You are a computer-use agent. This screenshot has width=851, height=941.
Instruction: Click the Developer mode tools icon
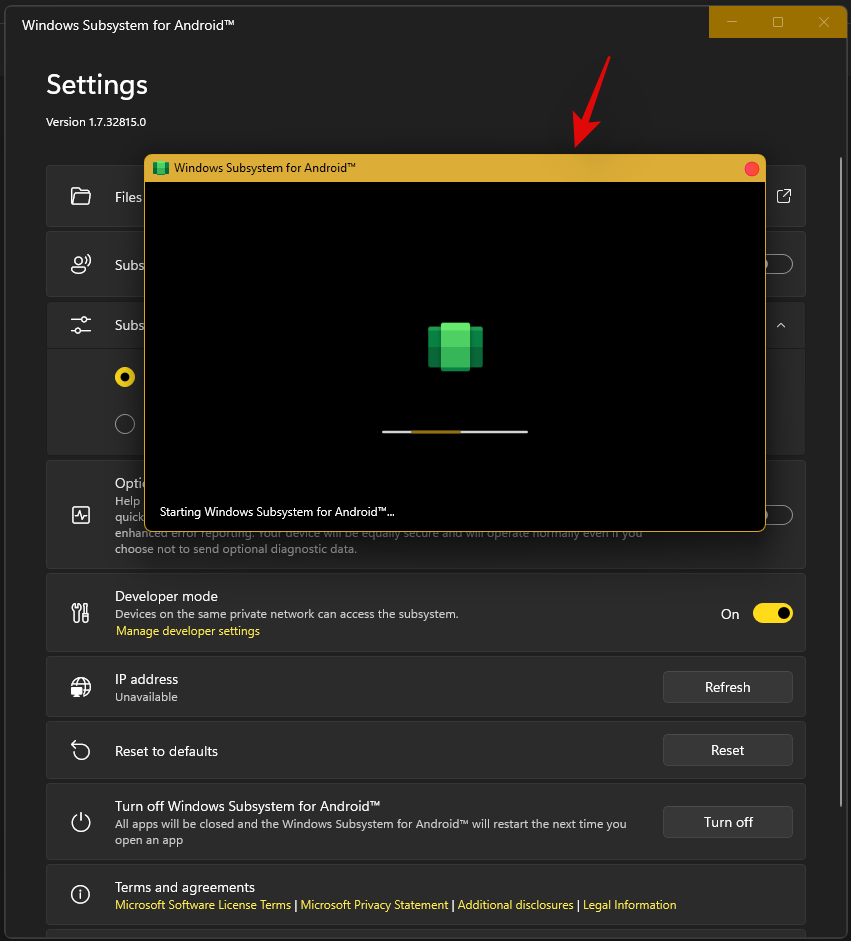coord(81,613)
